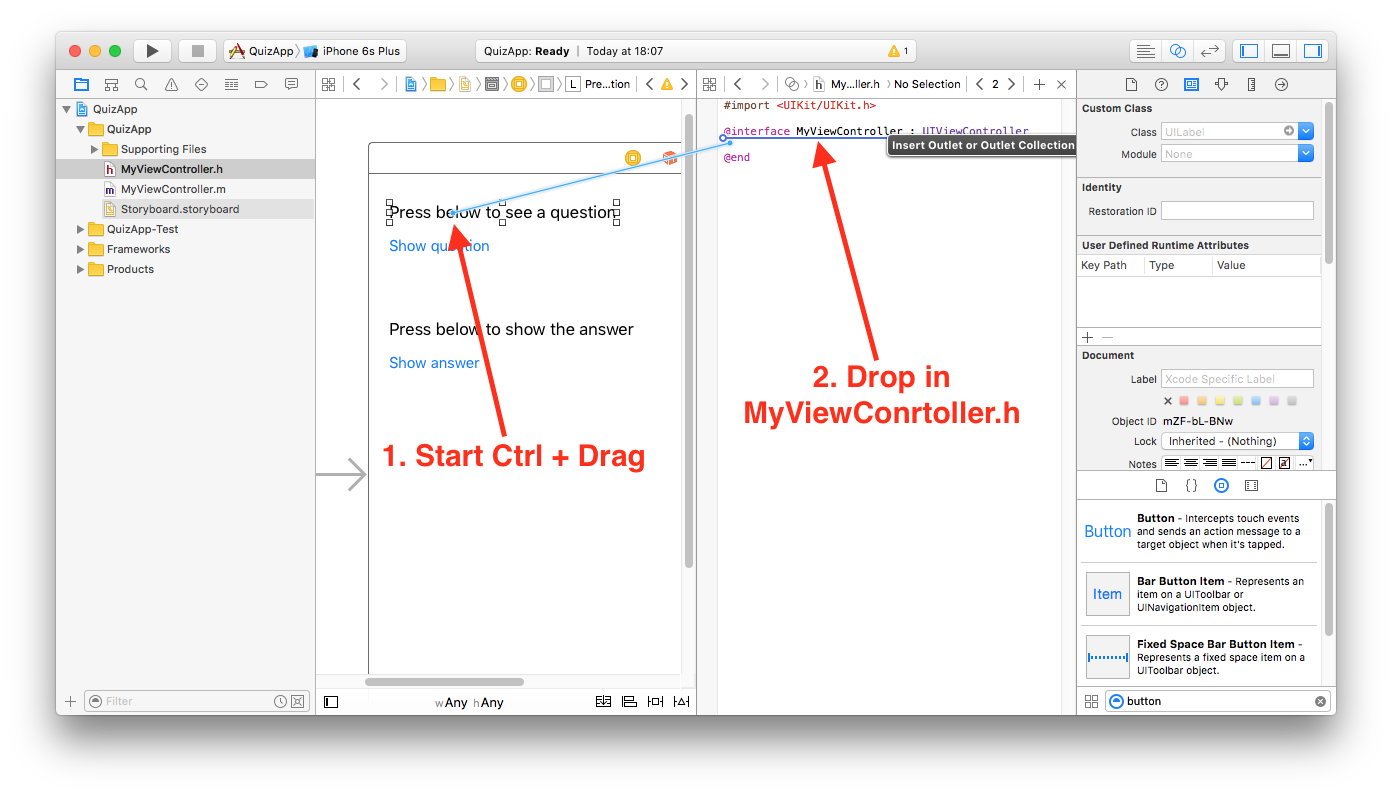Collapse the QuizApp project root
The image size is (1392, 795).
pyautogui.click(x=67, y=109)
